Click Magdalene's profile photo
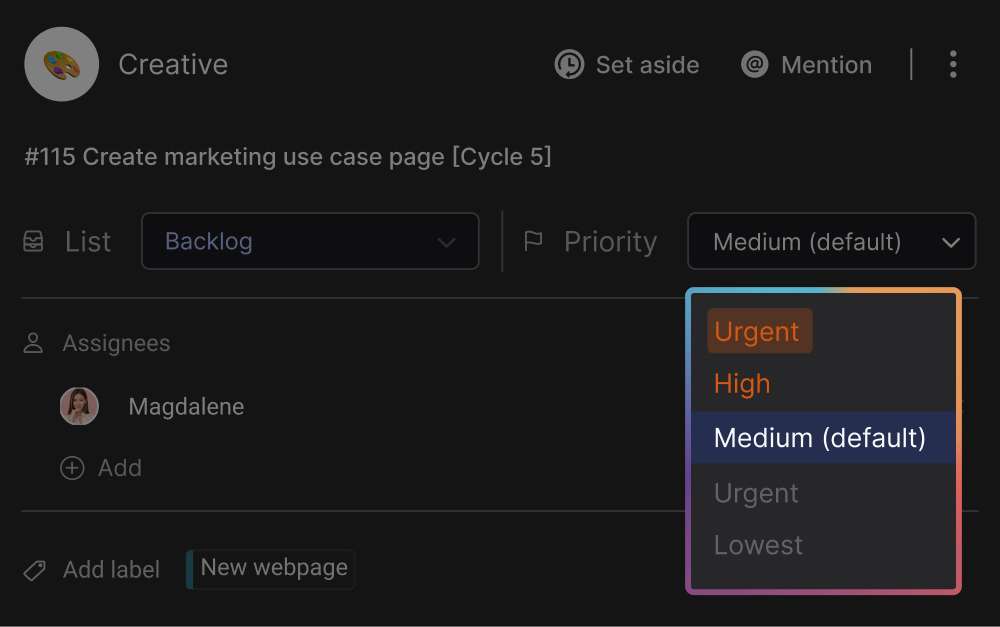Viewport: 1000px width, 627px height. coord(79,407)
